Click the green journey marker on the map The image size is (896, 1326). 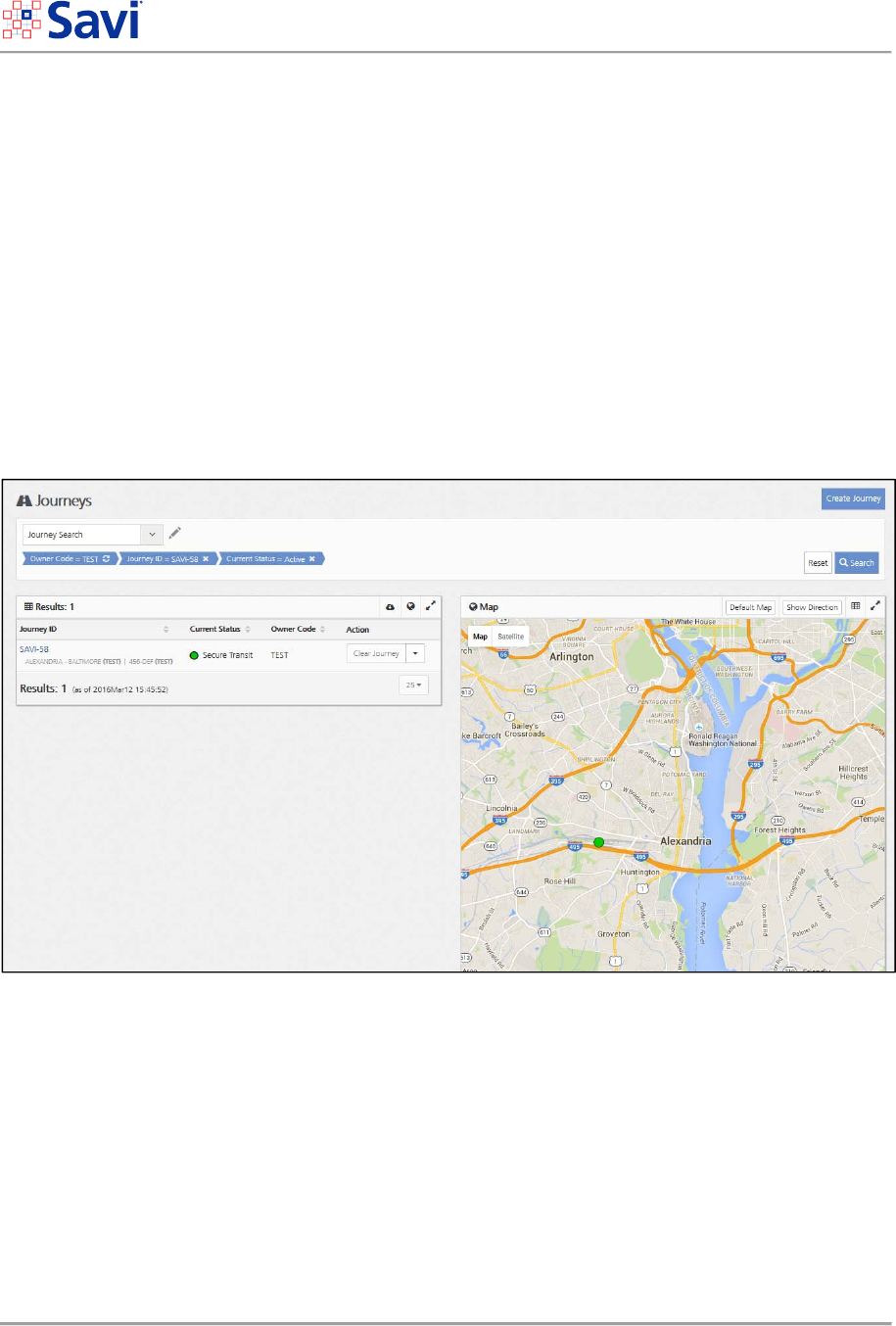pyautogui.click(x=598, y=842)
